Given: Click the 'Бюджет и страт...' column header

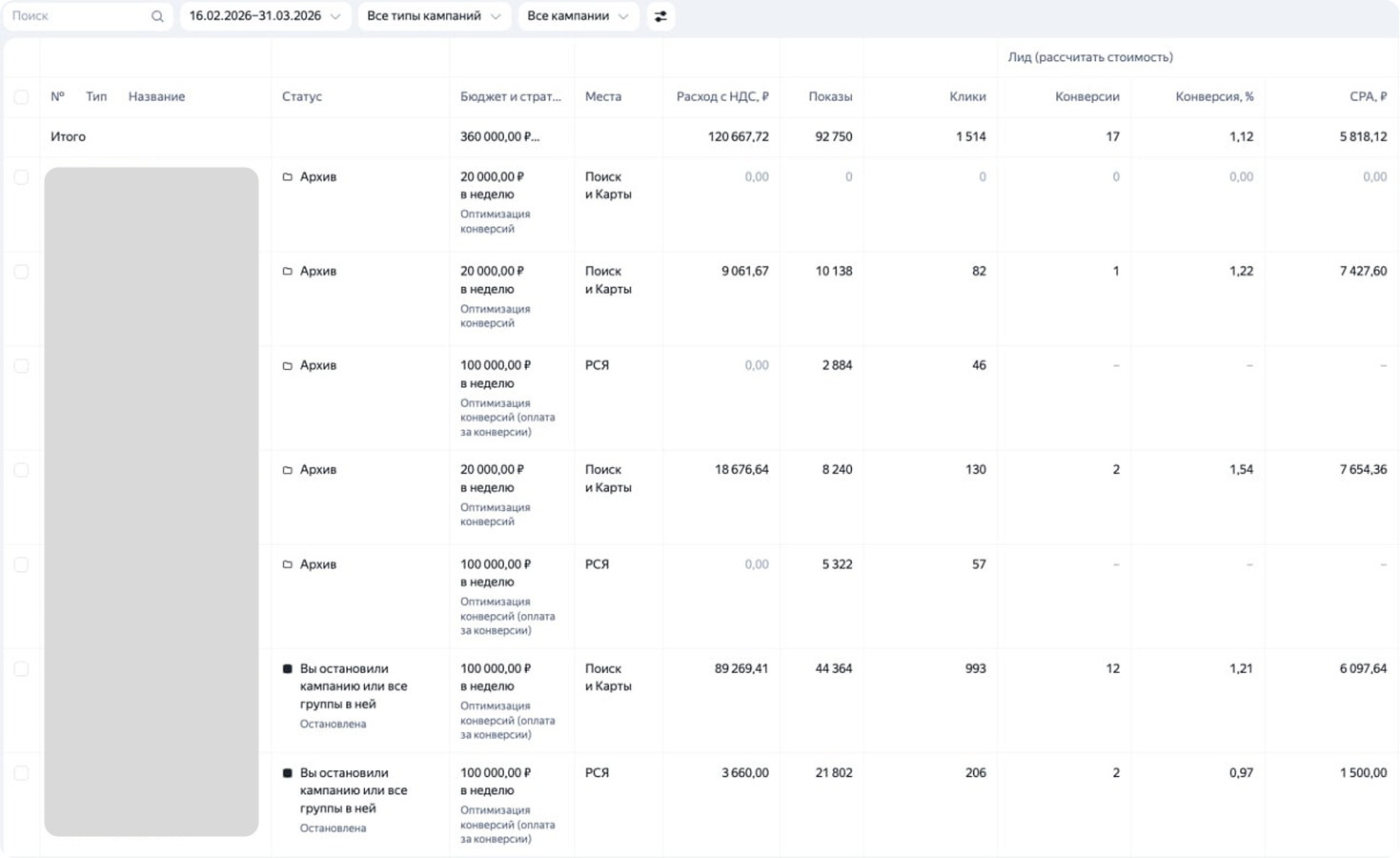Looking at the screenshot, I should 511,96.
